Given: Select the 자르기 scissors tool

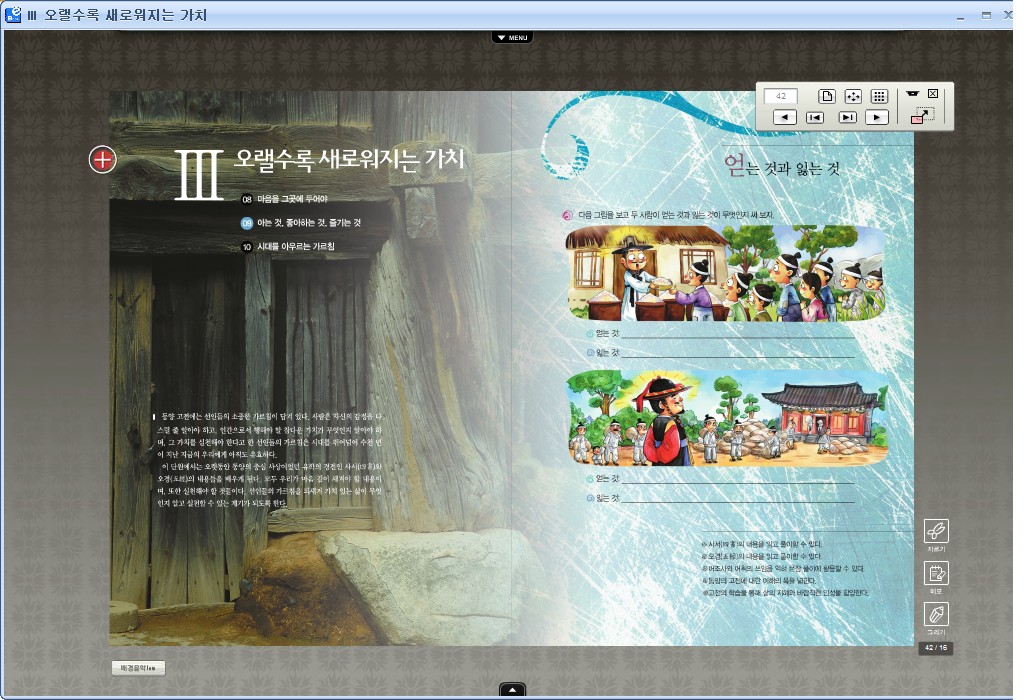Looking at the screenshot, I should pyautogui.click(x=936, y=532).
